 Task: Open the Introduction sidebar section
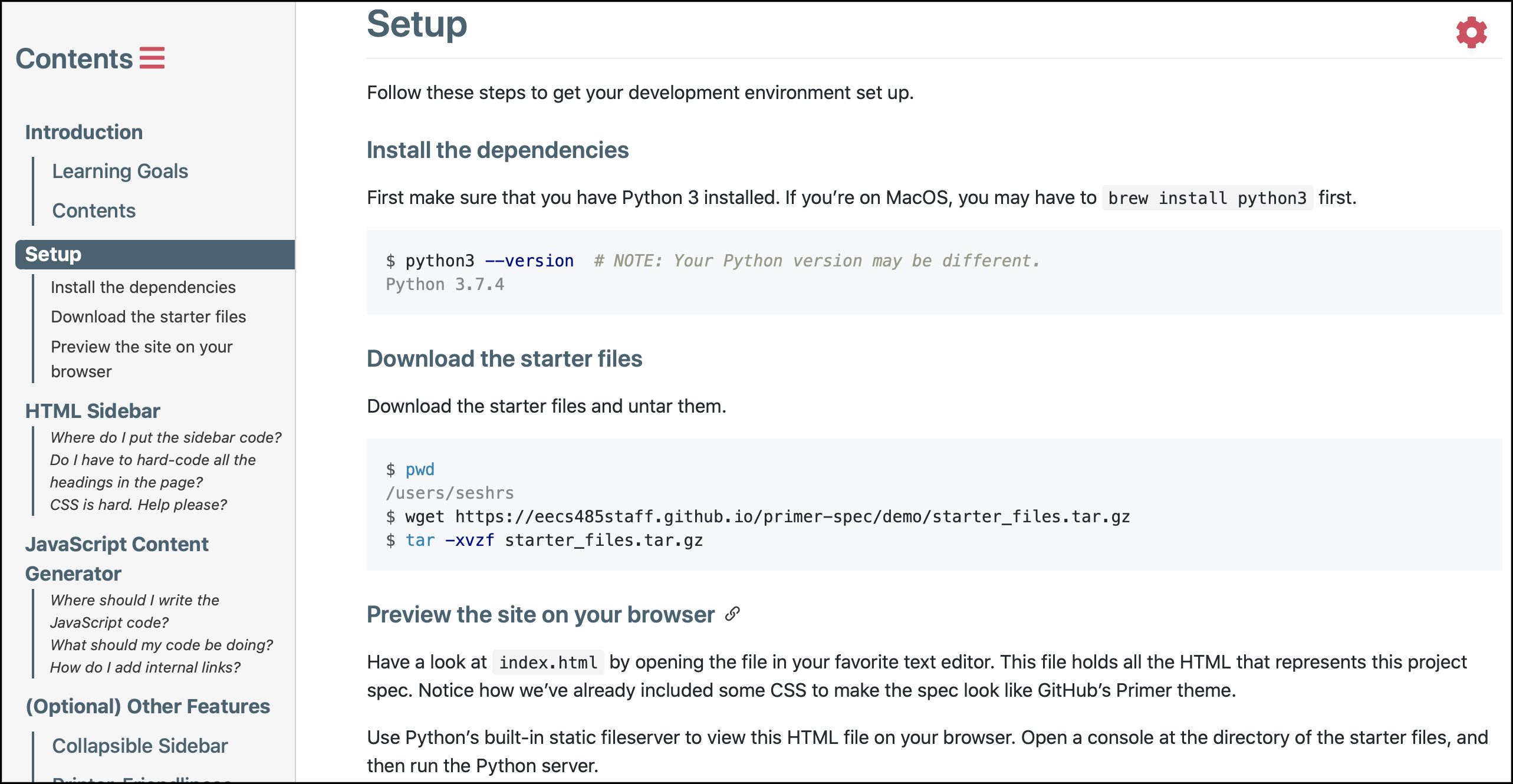pos(84,132)
